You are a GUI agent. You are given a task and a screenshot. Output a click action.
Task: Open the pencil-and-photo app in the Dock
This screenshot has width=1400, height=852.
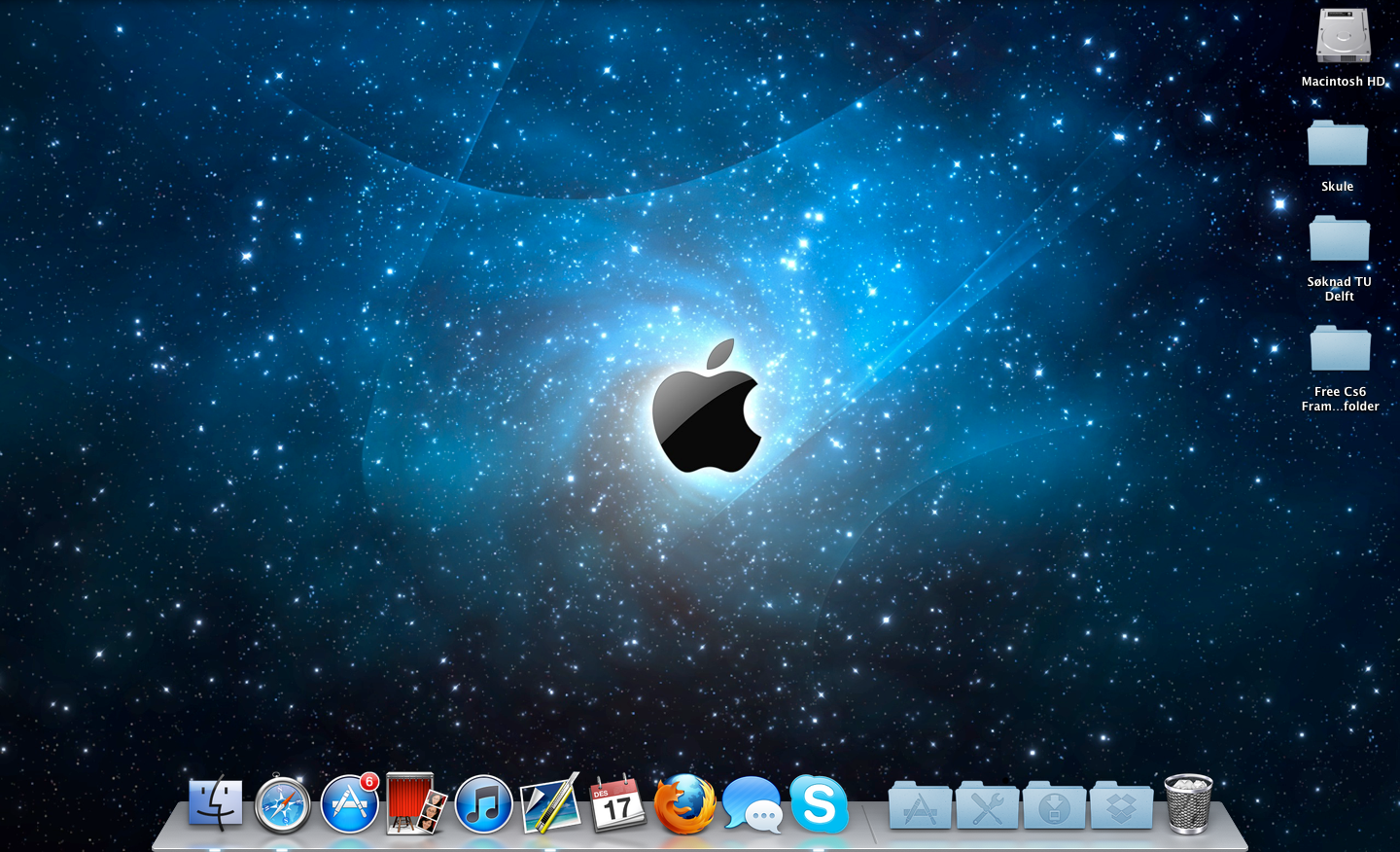coord(550,803)
